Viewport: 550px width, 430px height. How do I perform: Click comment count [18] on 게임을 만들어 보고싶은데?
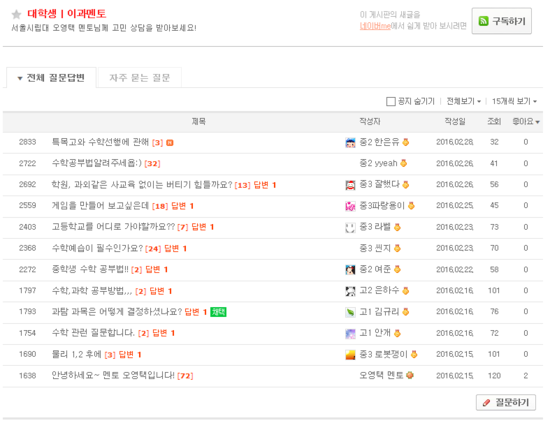[160, 206]
